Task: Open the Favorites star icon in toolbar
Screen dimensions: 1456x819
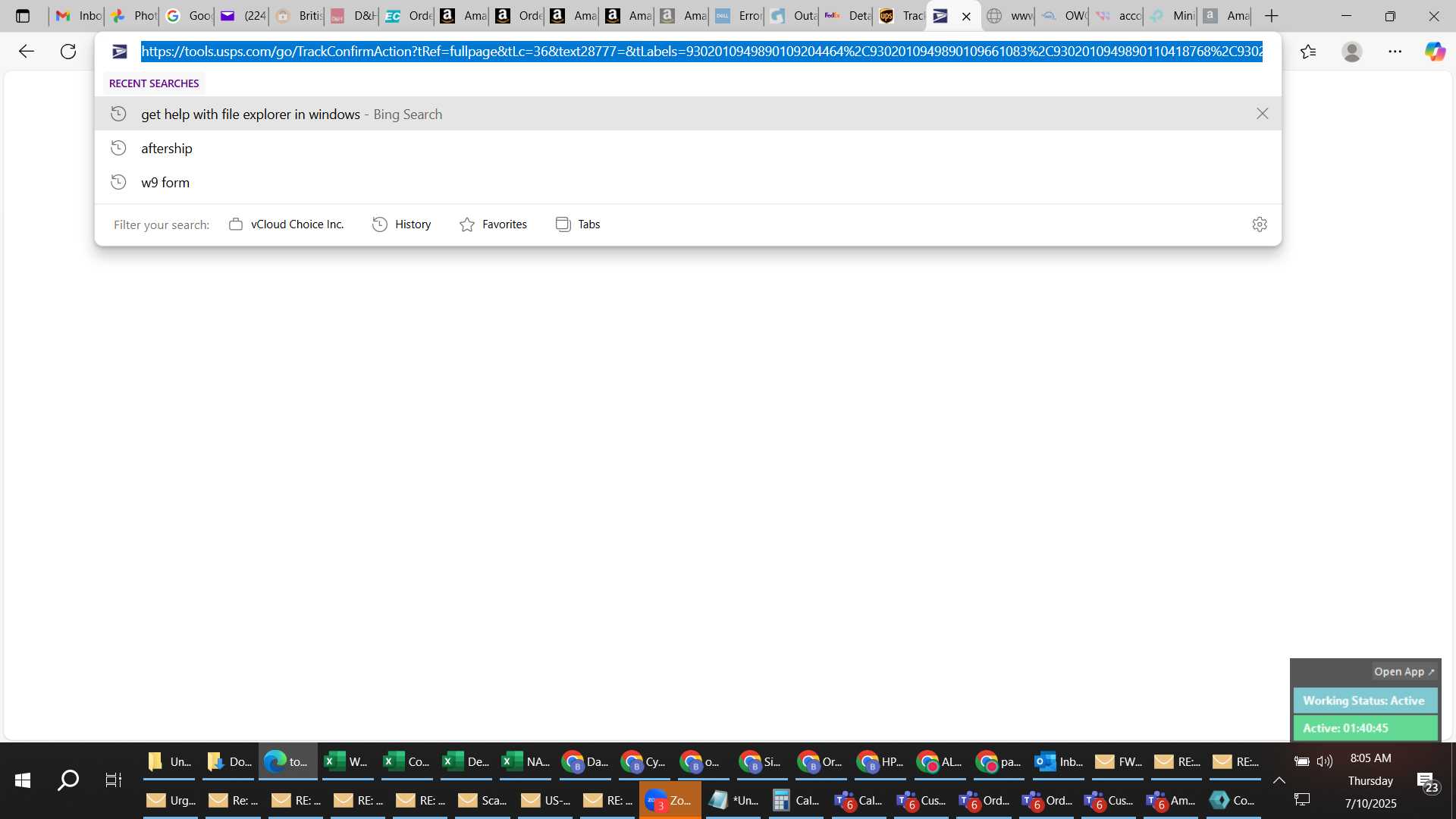Action: [x=1308, y=52]
